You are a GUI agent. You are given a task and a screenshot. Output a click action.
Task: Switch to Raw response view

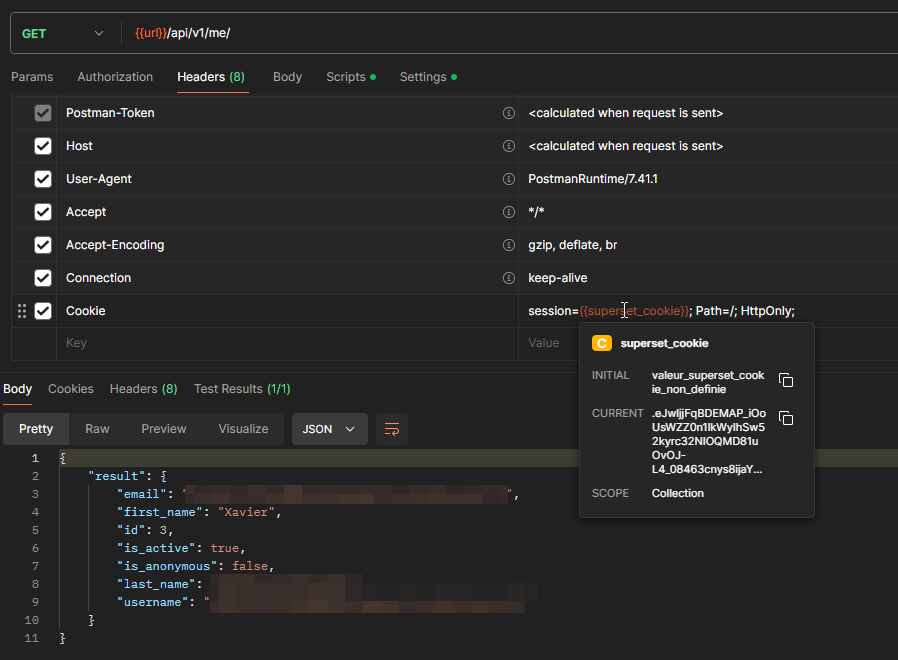tap(97, 429)
